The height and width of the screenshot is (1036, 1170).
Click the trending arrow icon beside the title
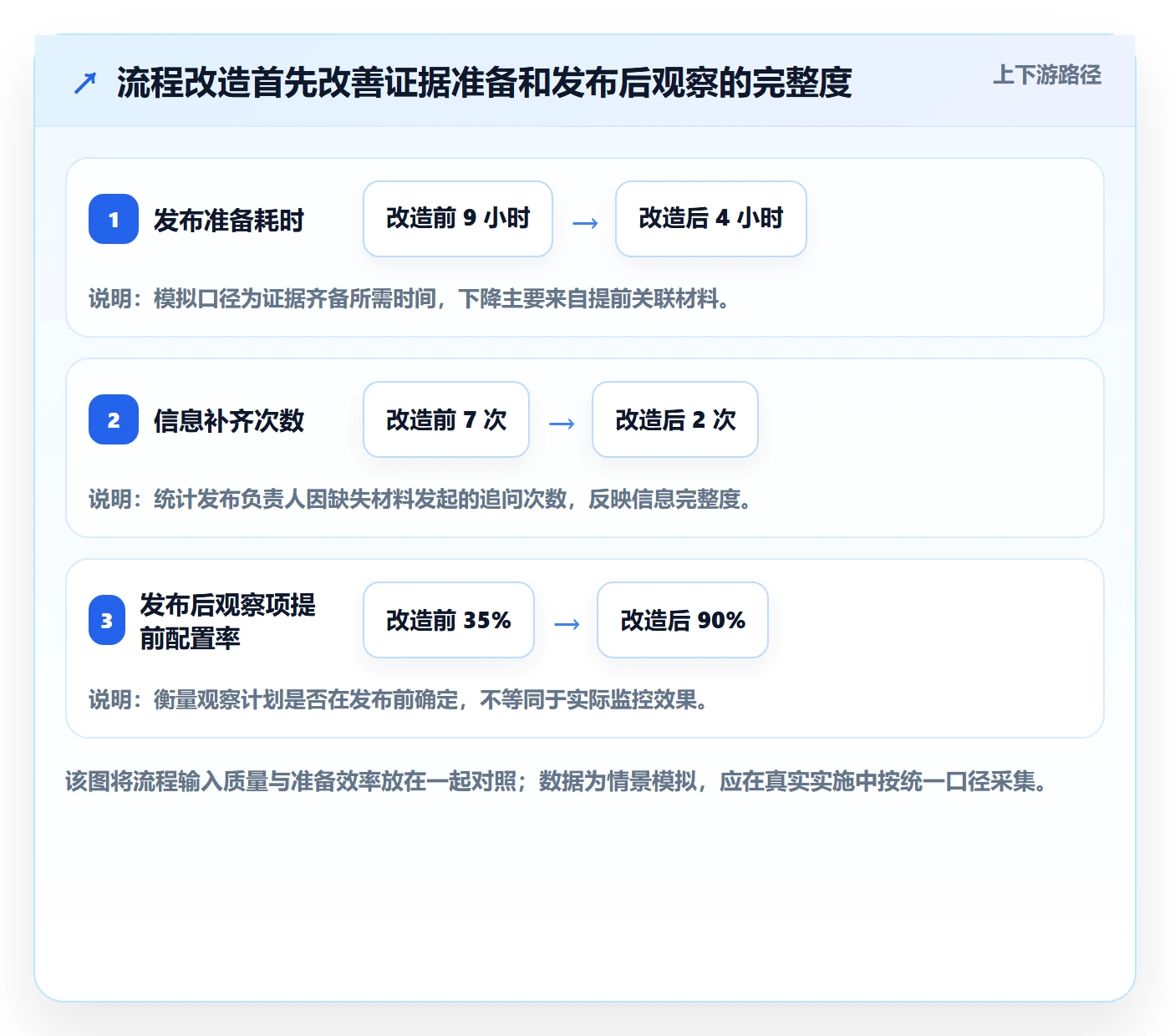click(85, 83)
